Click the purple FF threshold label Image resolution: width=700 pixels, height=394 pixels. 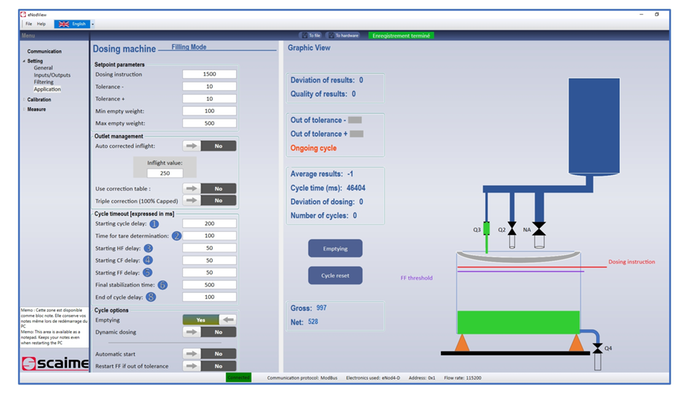point(417,278)
